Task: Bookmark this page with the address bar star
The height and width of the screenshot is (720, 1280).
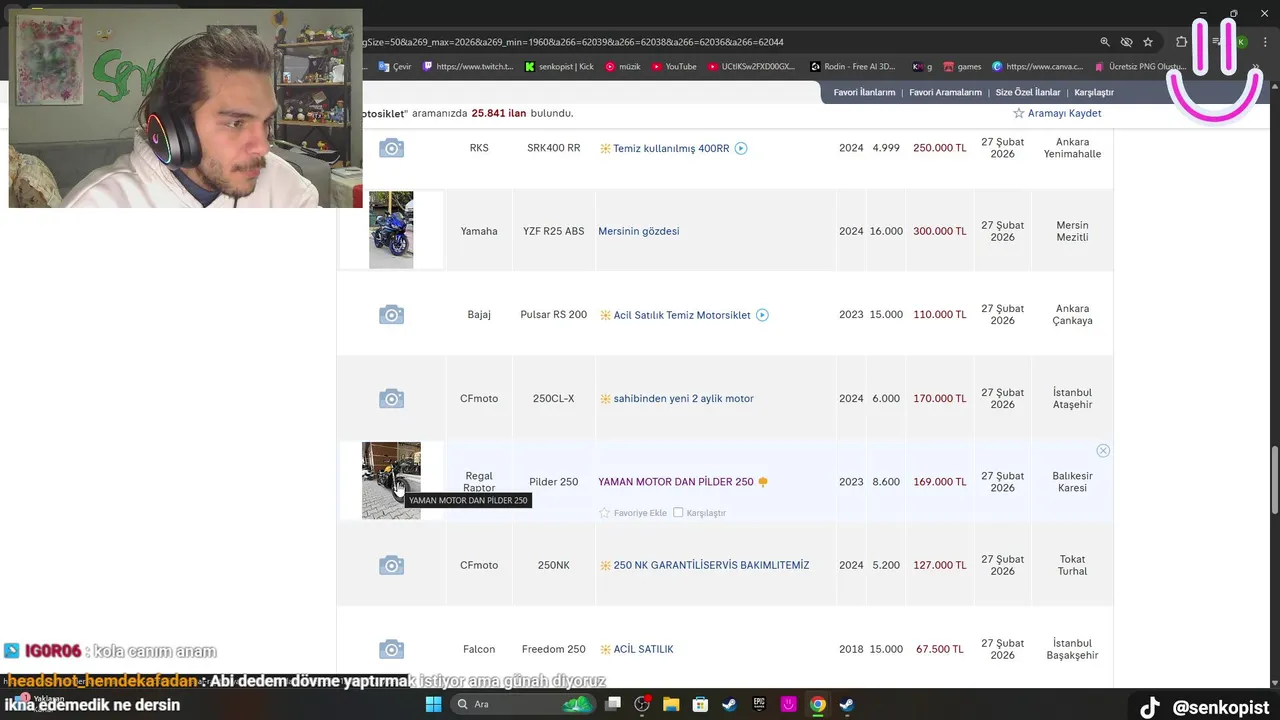Action: (1148, 42)
